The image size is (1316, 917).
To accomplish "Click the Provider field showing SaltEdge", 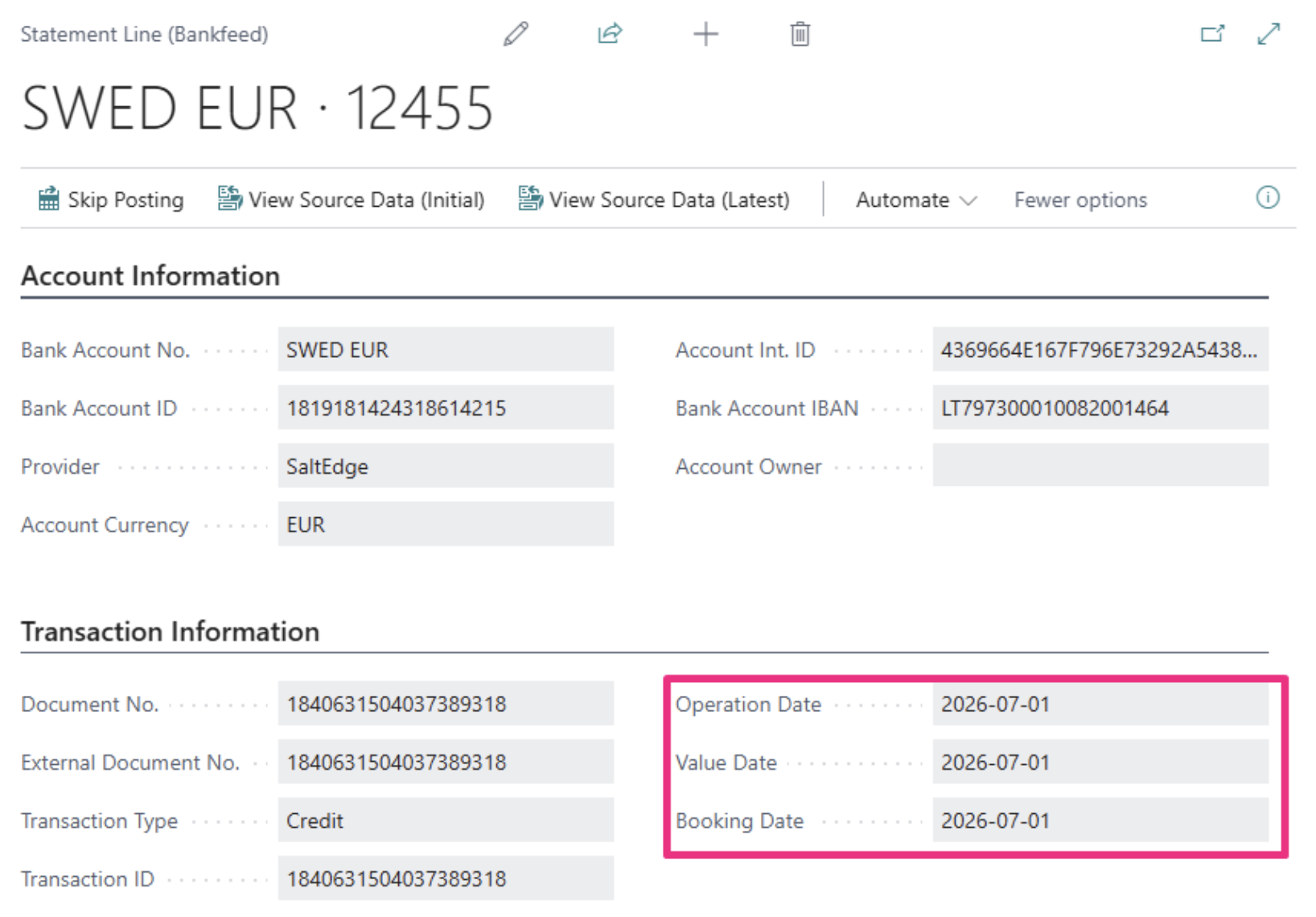I will pos(446,466).
